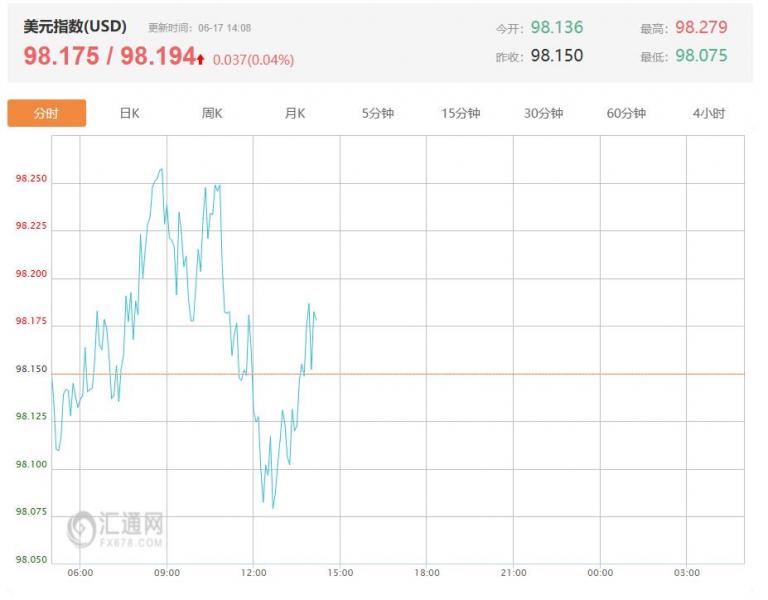Click the 汇通网 watermark logo

116,528
